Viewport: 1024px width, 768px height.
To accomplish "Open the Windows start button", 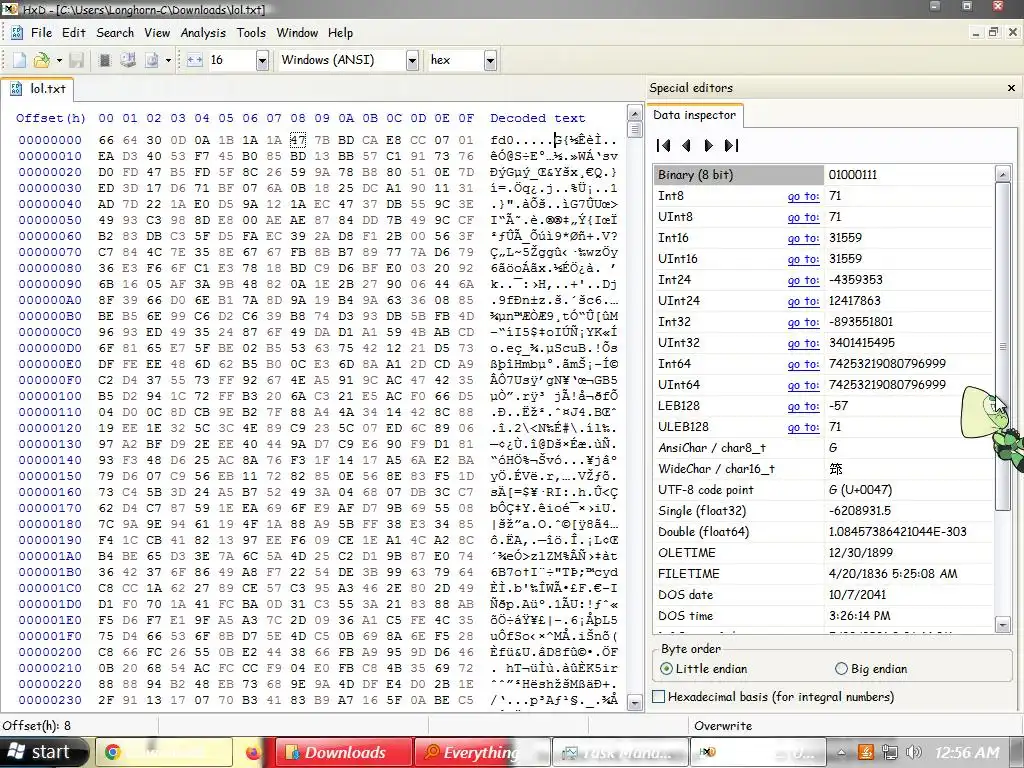I will coord(43,752).
